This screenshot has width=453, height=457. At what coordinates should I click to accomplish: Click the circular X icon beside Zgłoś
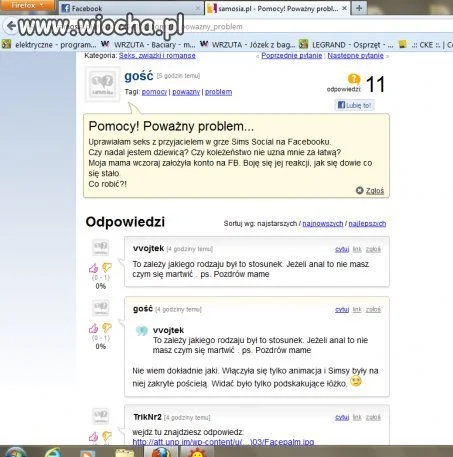click(359, 190)
